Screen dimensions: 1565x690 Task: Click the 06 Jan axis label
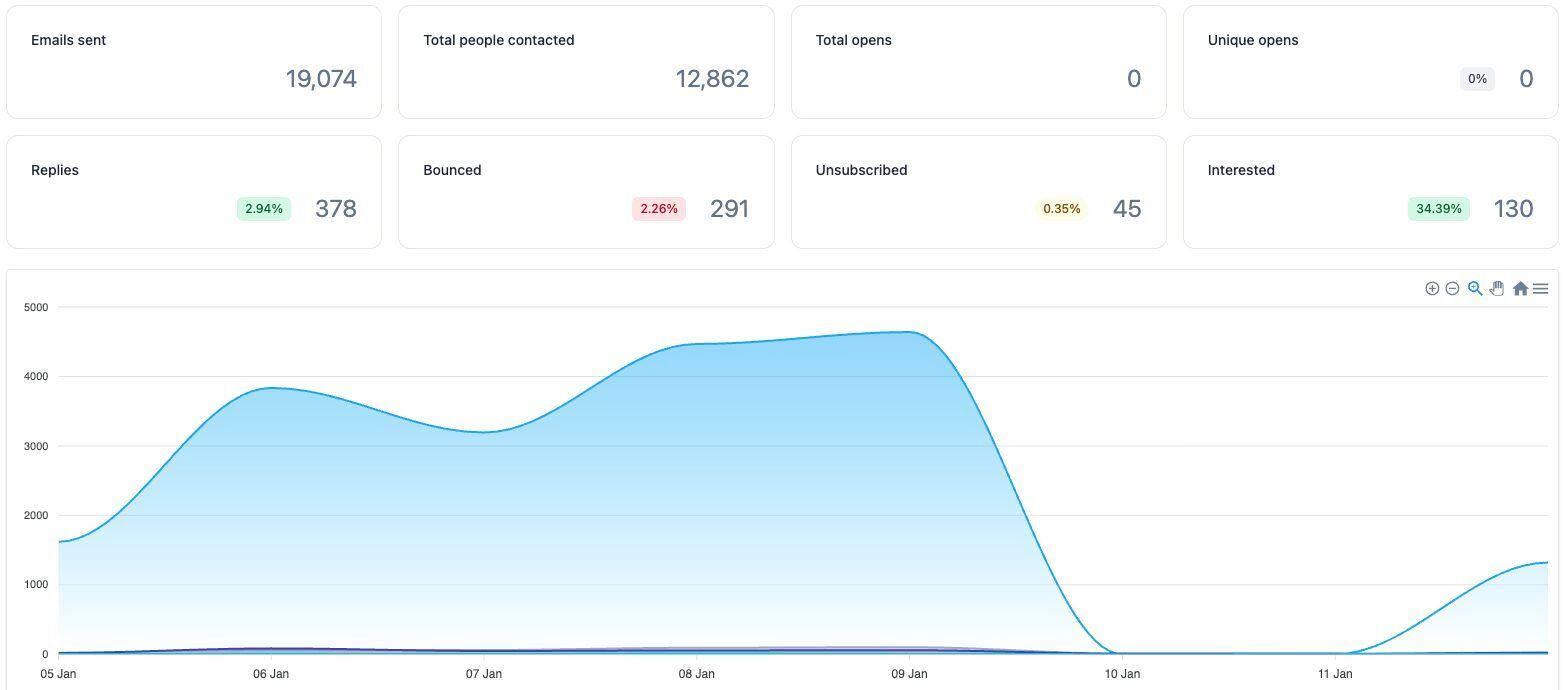(271, 674)
